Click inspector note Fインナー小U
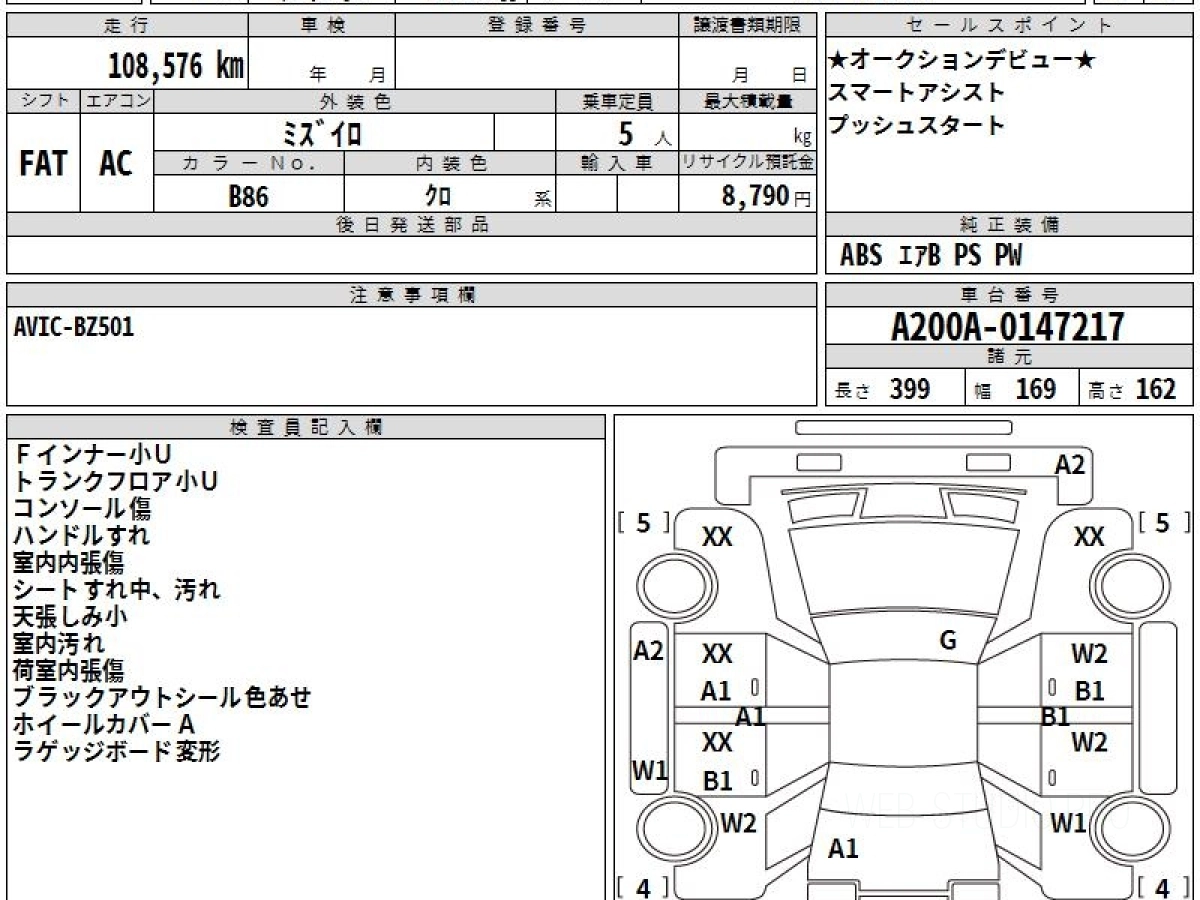The height and width of the screenshot is (900, 1200). (93, 455)
